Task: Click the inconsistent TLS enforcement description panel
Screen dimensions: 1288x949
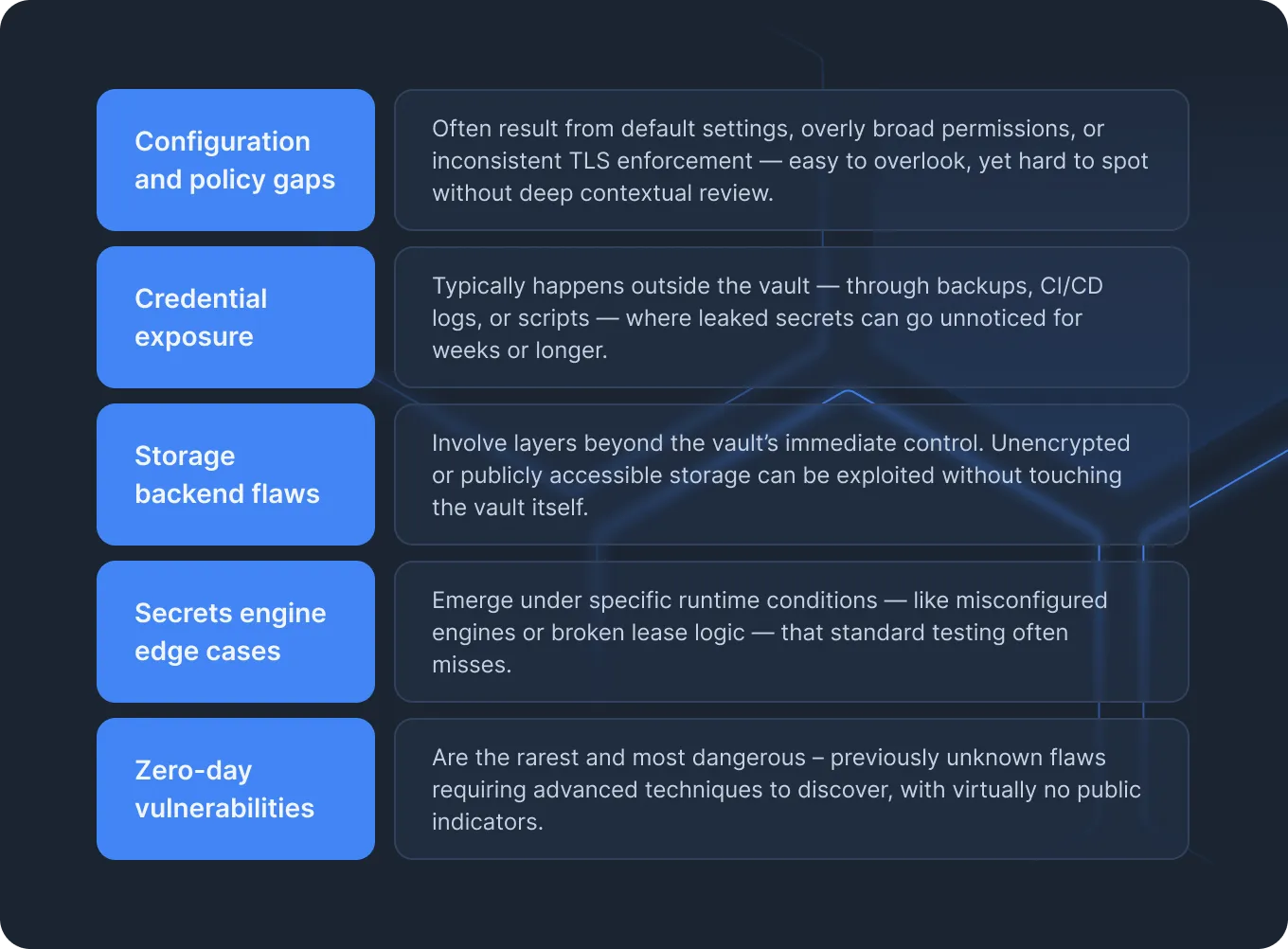Action: coord(792,160)
